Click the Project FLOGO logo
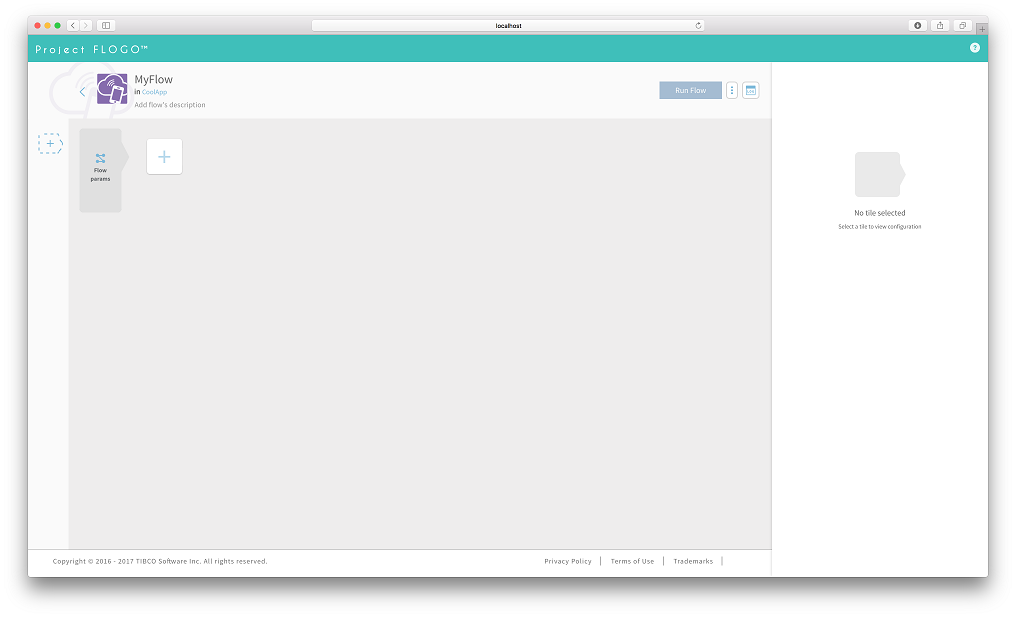The height and width of the screenshot is (617, 1016). (x=91, y=49)
